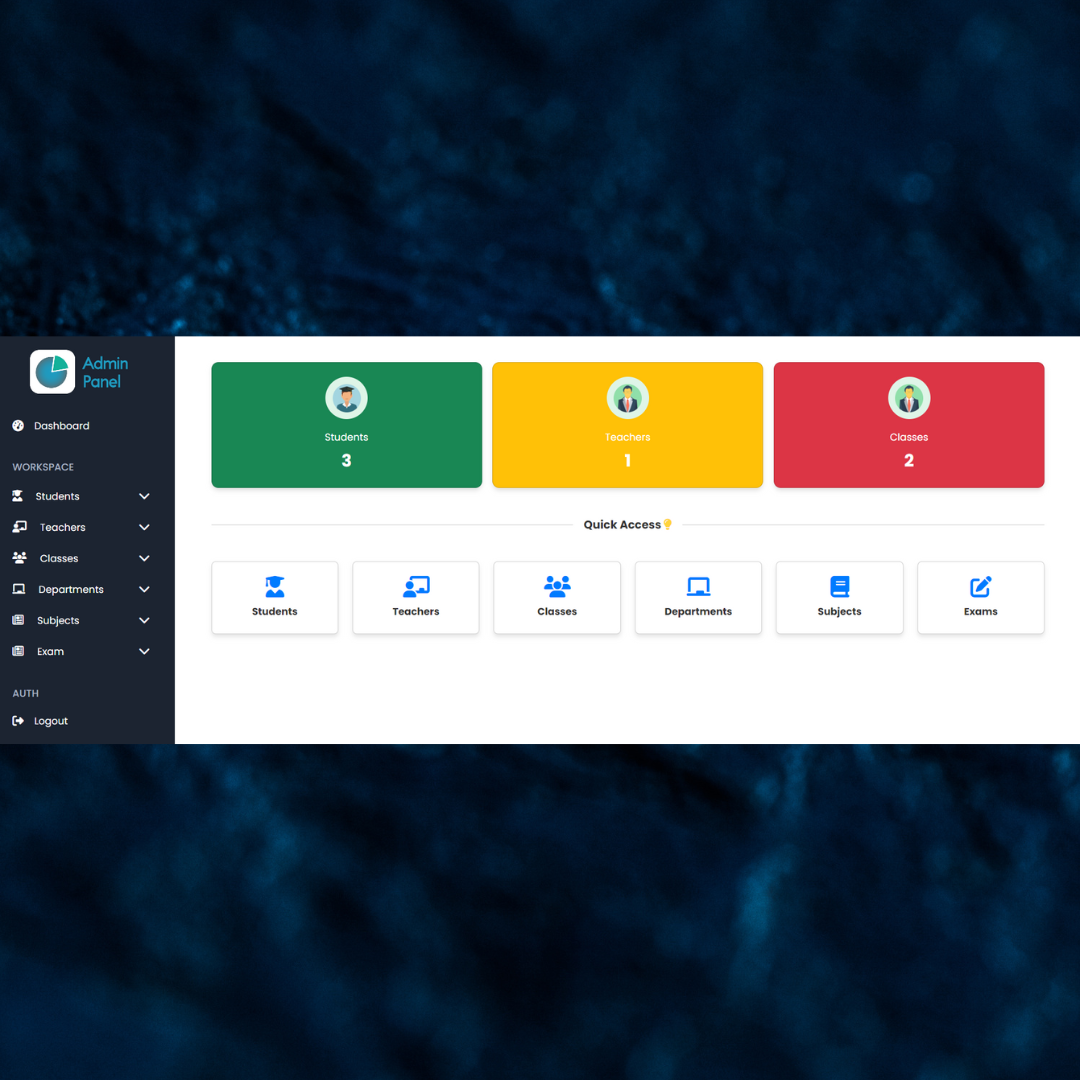The width and height of the screenshot is (1080, 1080).
Task: Expand the Exam sidebar chevron
Action: tap(144, 651)
